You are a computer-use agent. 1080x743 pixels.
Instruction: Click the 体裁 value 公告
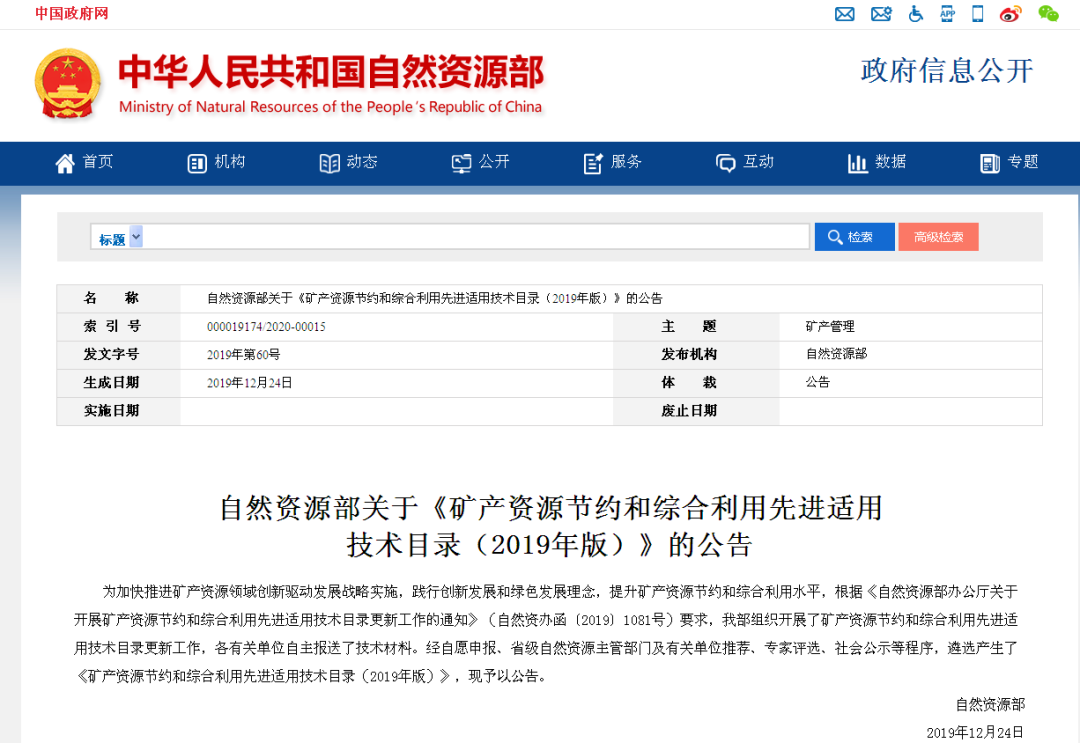(x=818, y=382)
